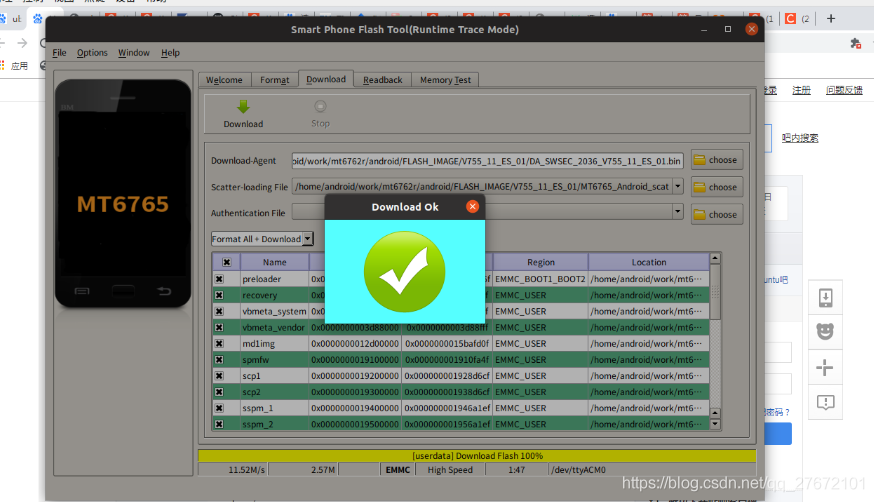Uncheck the md1img partition checkbox

coord(219,343)
